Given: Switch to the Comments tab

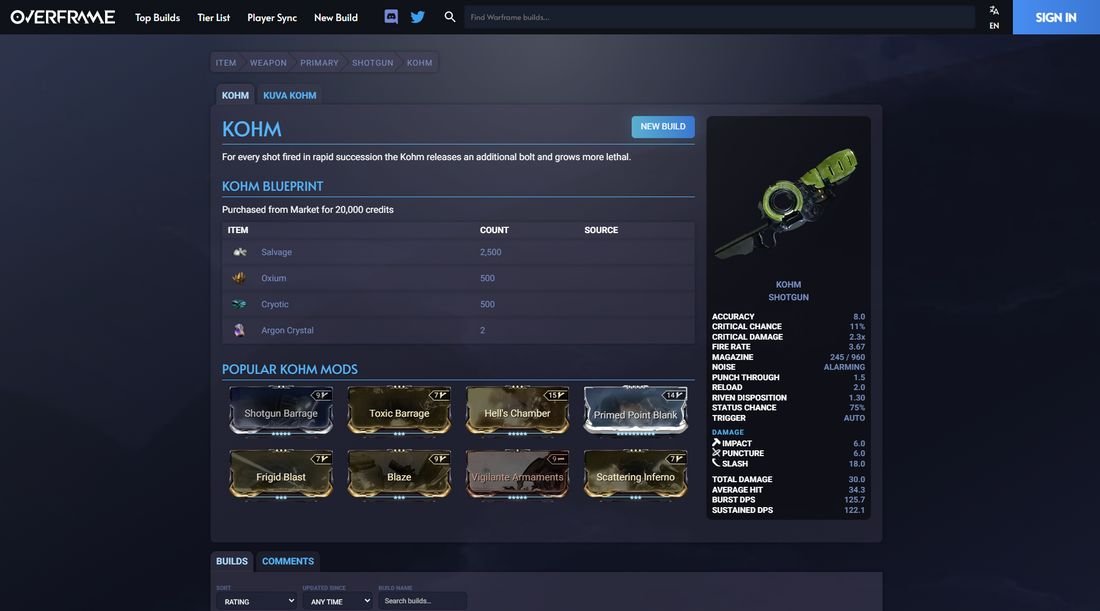Looking at the screenshot, I should pyautogui.click(x=288, y=561).
